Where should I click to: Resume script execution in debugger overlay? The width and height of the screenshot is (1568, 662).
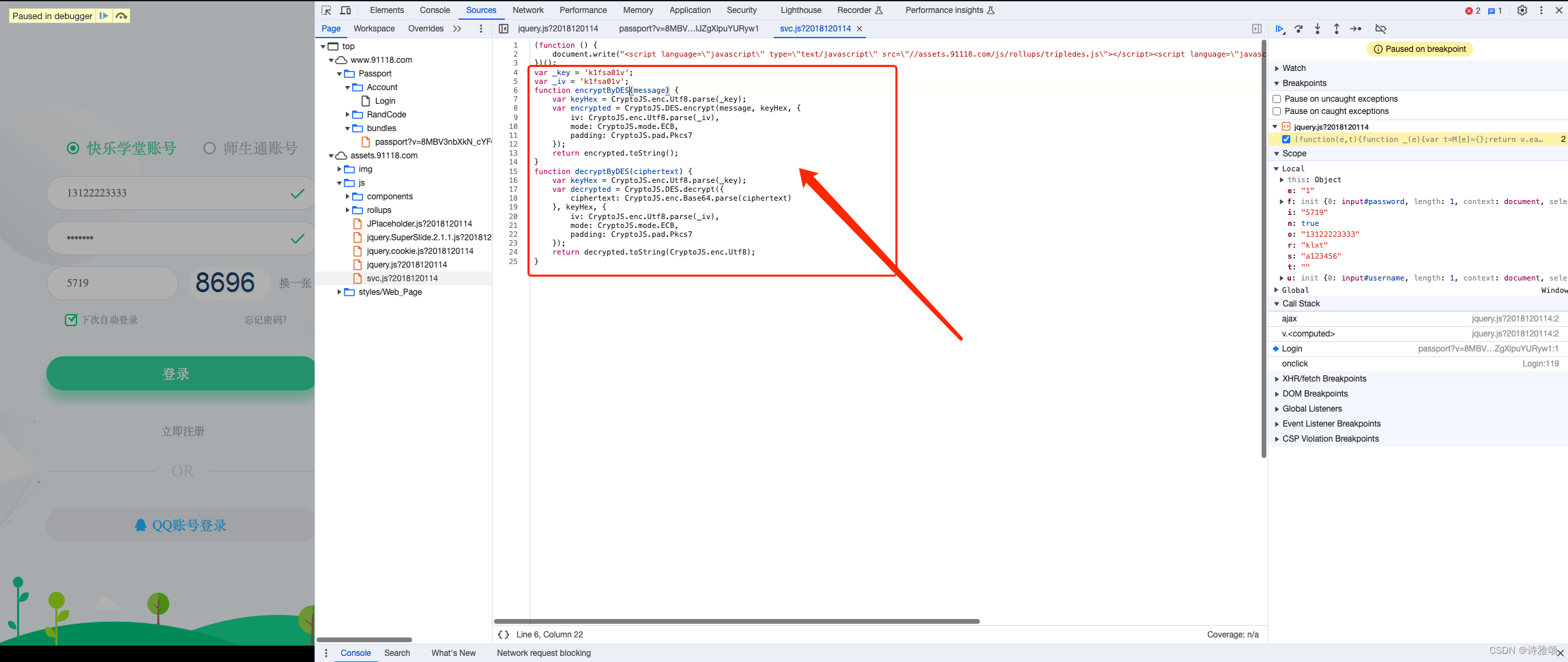click(104, 16)
